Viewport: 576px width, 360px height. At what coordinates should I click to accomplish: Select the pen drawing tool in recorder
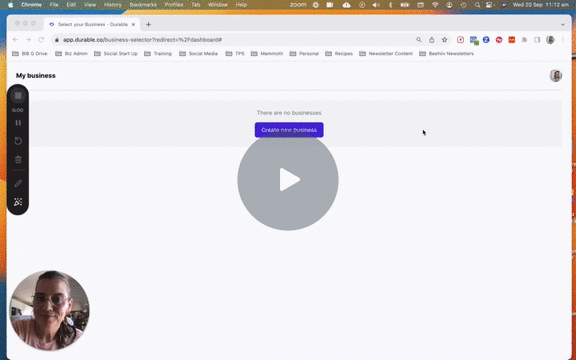click(18, 183)
